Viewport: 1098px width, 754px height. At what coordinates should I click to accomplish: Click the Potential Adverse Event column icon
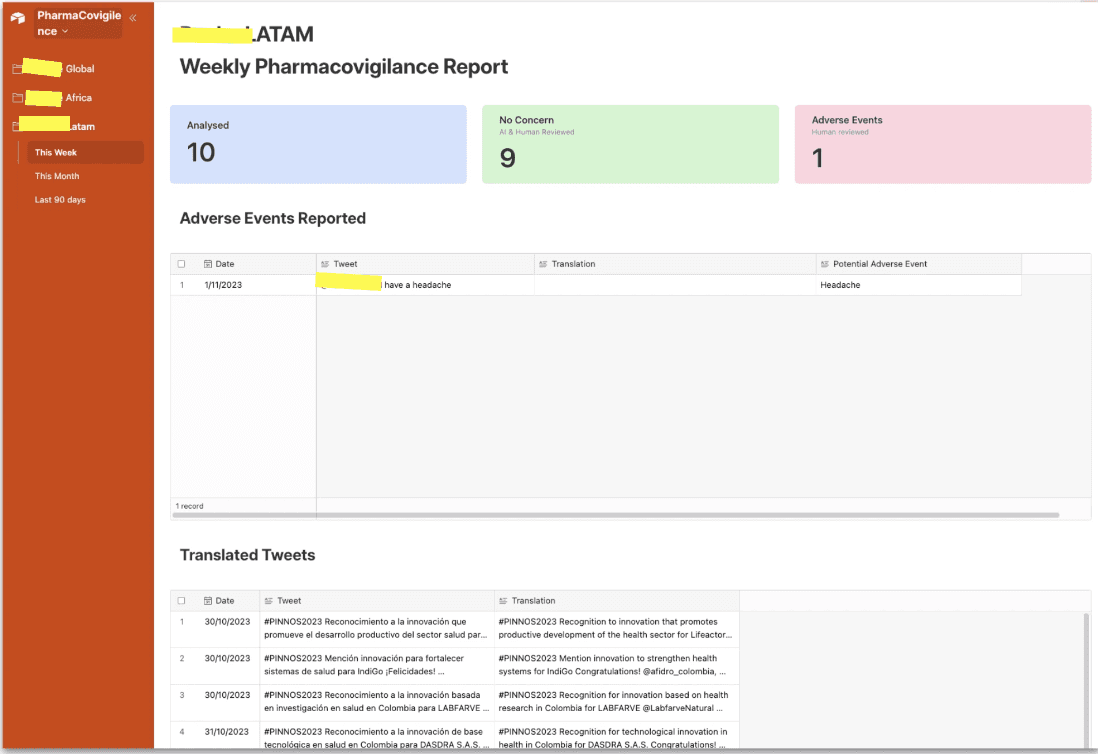pyautogui.click(x=826, y=263)
